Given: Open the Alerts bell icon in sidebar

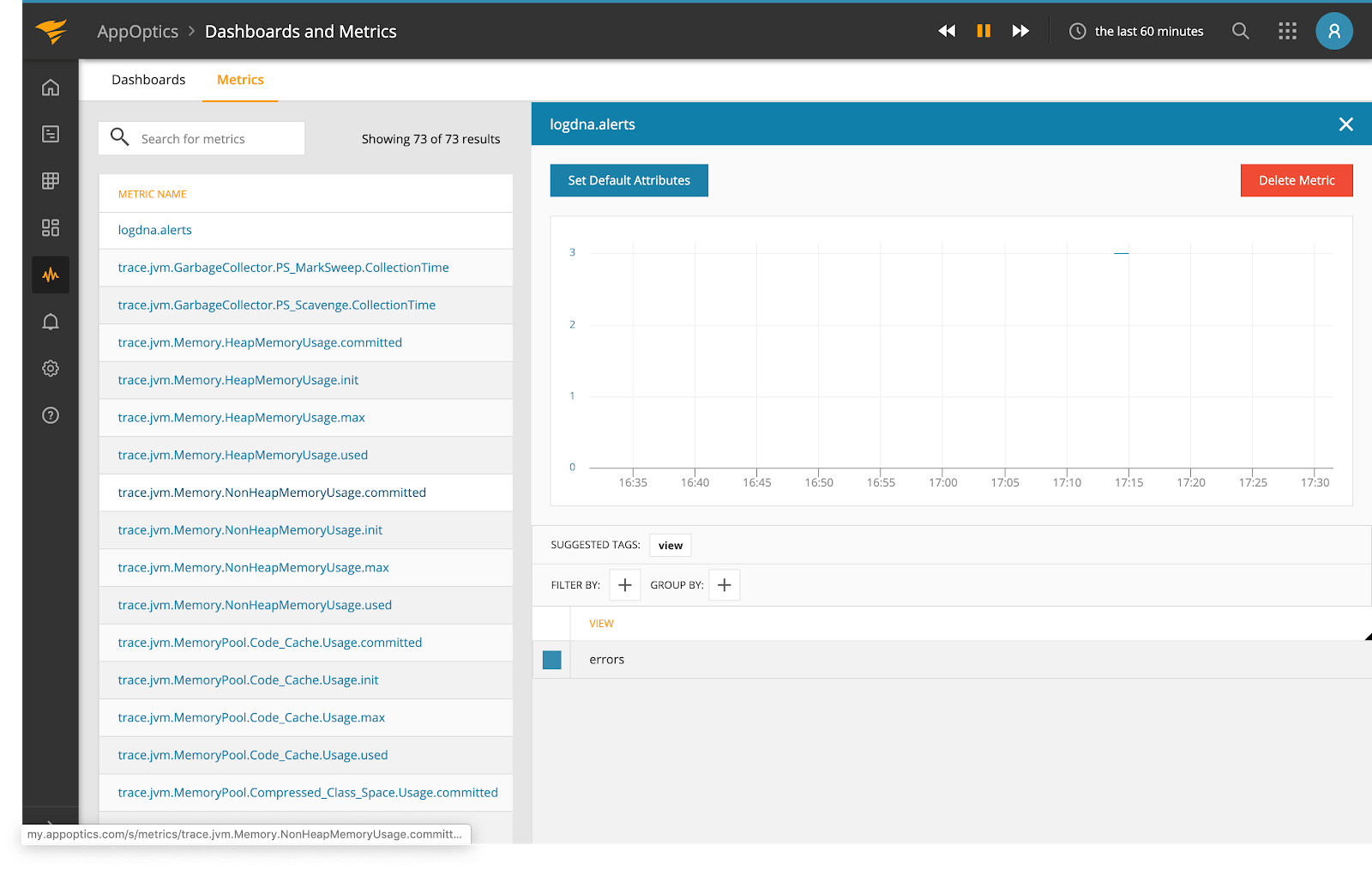Looking at the screenshot, I should click(x=51, y=322).
